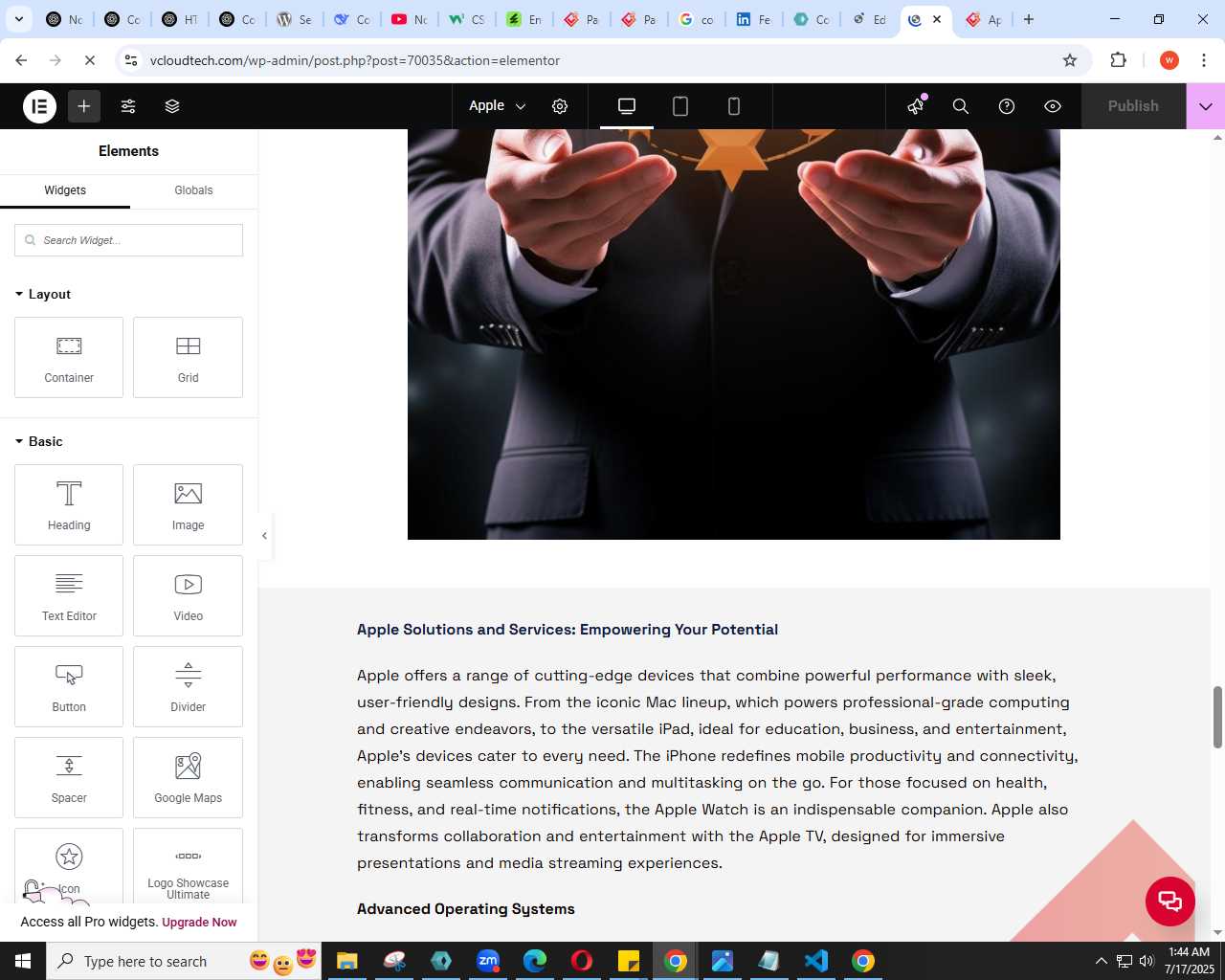Click the address bar URL
This screenshot has height=980, width=1225.
coord(355,60)
